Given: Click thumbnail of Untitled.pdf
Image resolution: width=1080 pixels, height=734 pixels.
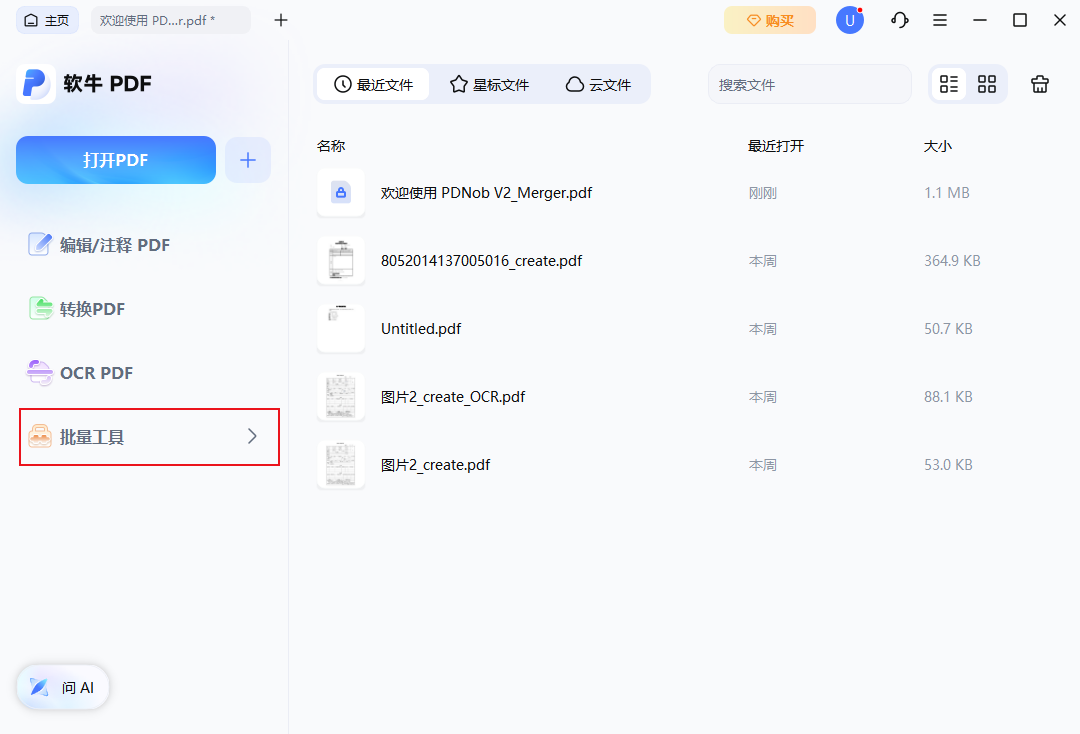Looking at the screenshot, I should click(x=341, y=328).
